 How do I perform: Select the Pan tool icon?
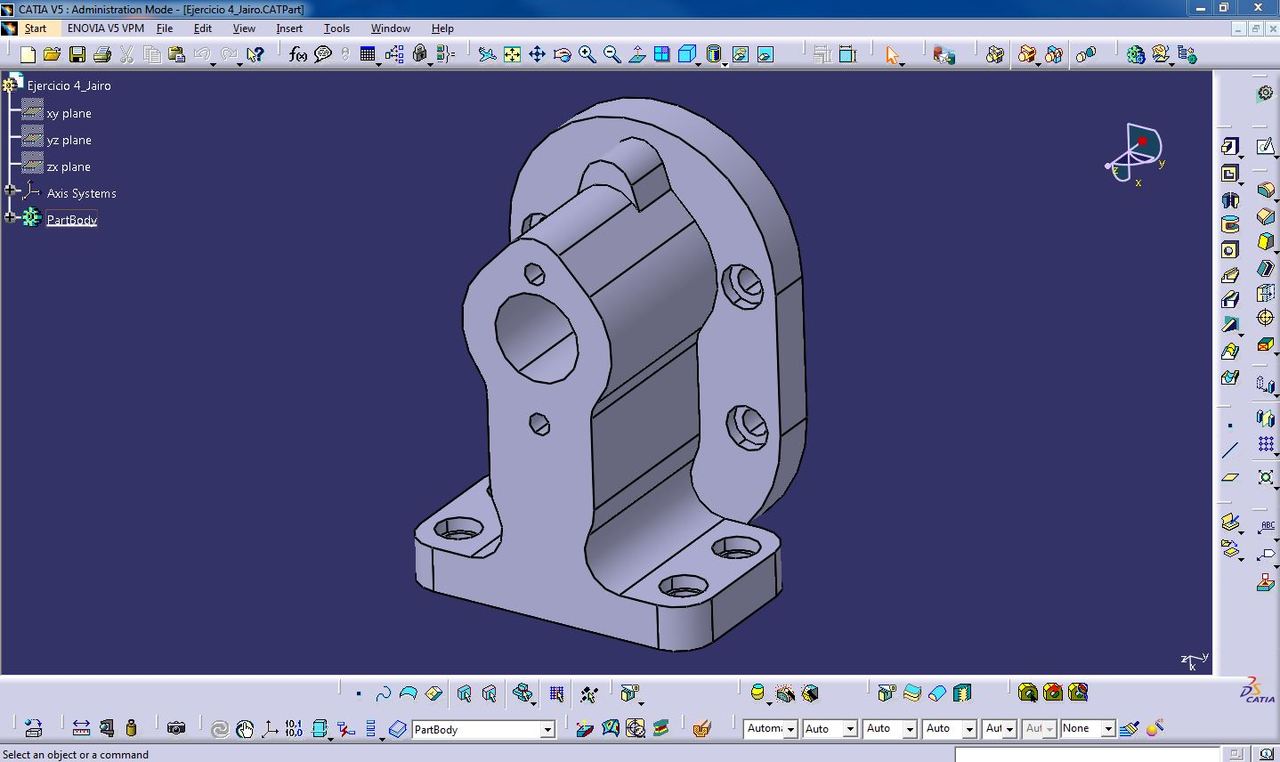point(537,54)
